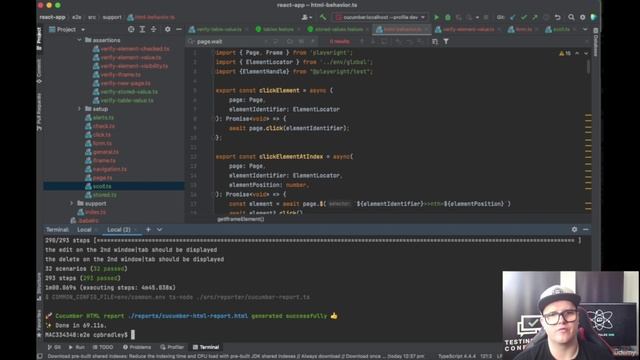Hide terminal panel with minus icon

click(x=586, y=229)
